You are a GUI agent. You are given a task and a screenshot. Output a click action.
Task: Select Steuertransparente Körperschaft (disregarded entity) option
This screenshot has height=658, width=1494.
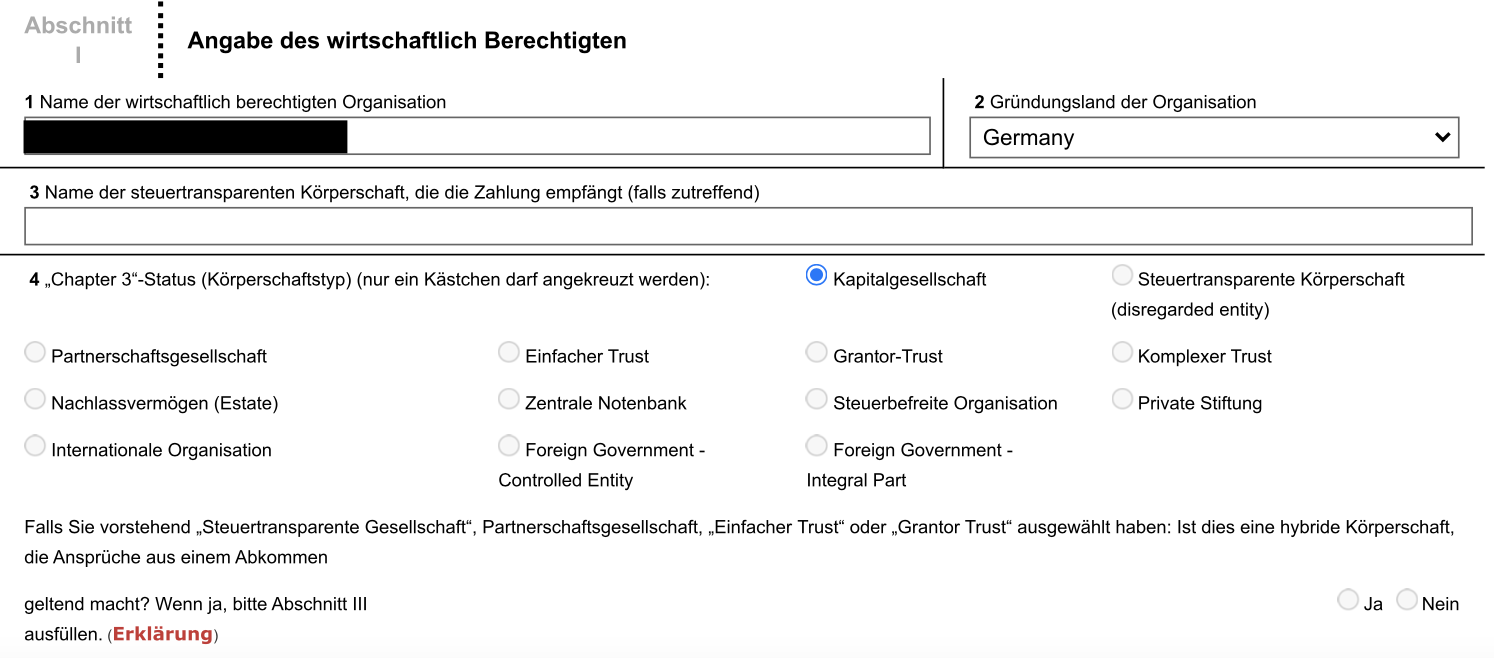pos(1122,275)
